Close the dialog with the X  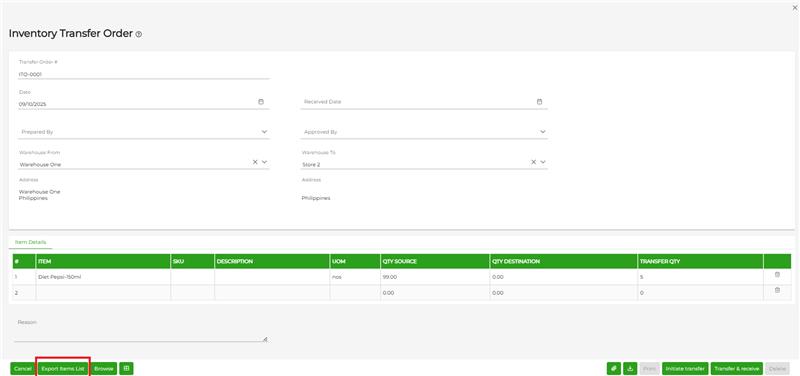(x=794, y=8)
